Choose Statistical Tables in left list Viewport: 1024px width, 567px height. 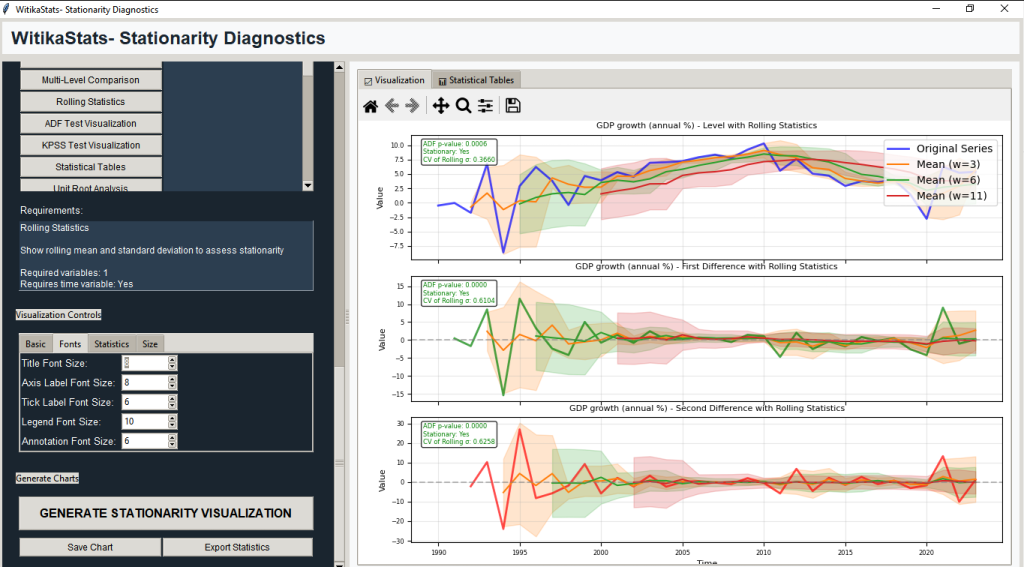91,167
